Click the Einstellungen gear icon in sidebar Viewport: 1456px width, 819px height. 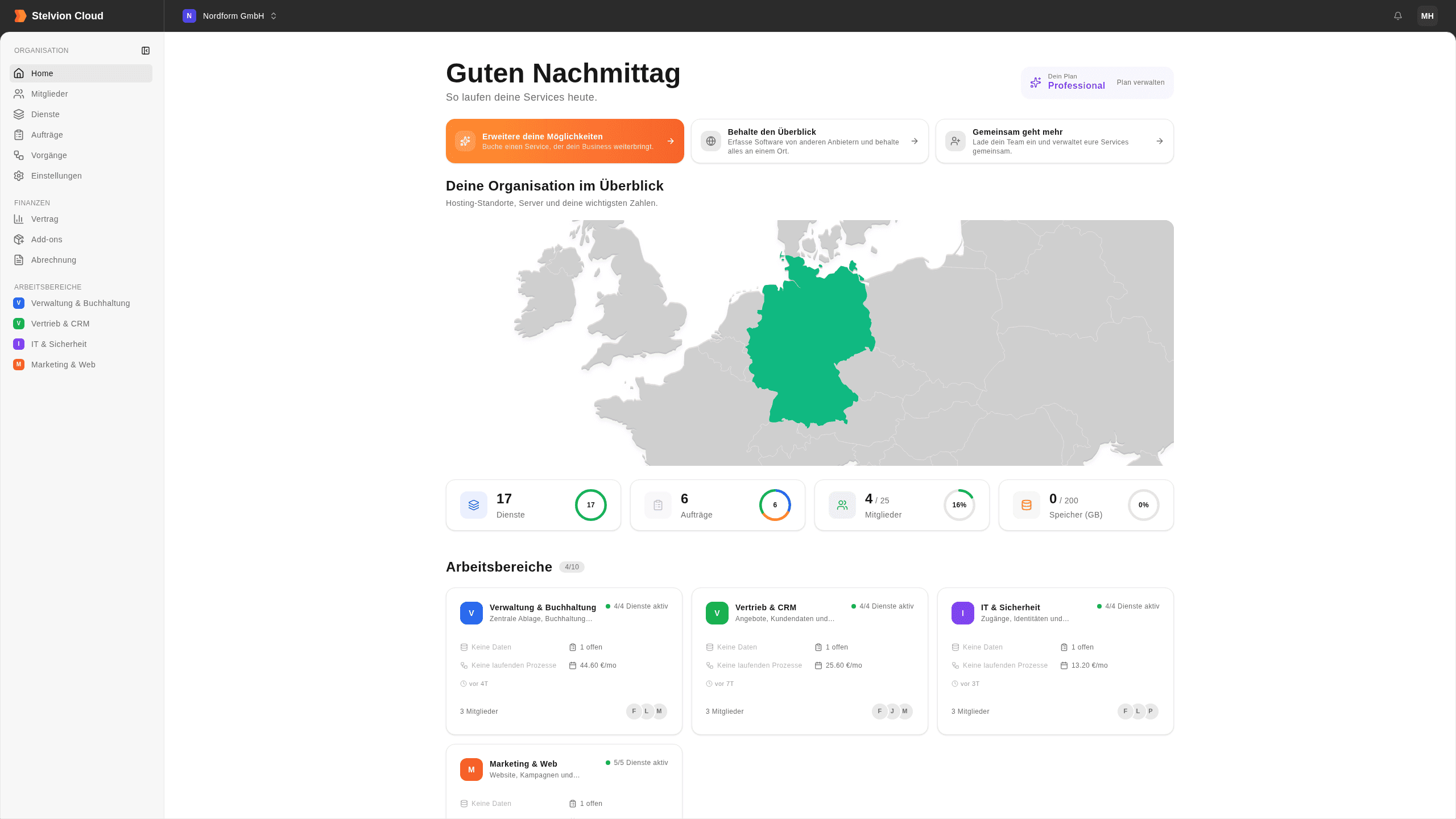19,176
